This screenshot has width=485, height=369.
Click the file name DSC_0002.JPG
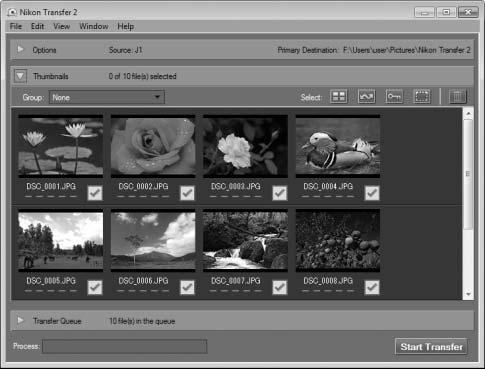143,186
